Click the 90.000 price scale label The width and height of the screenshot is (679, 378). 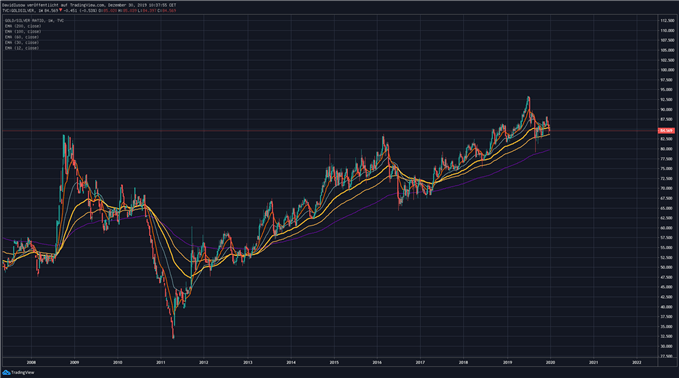[x=667, y=110]
